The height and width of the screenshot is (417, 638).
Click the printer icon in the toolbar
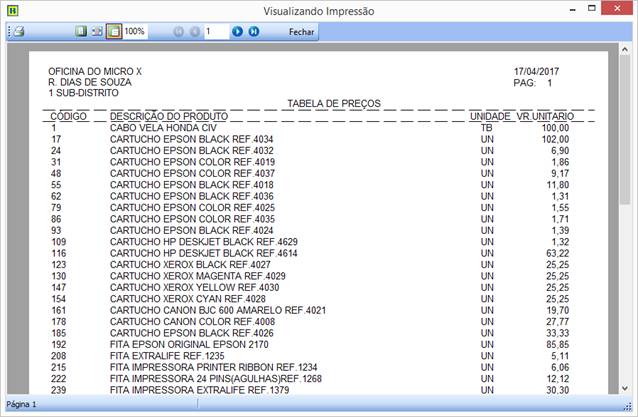(17, 32)
